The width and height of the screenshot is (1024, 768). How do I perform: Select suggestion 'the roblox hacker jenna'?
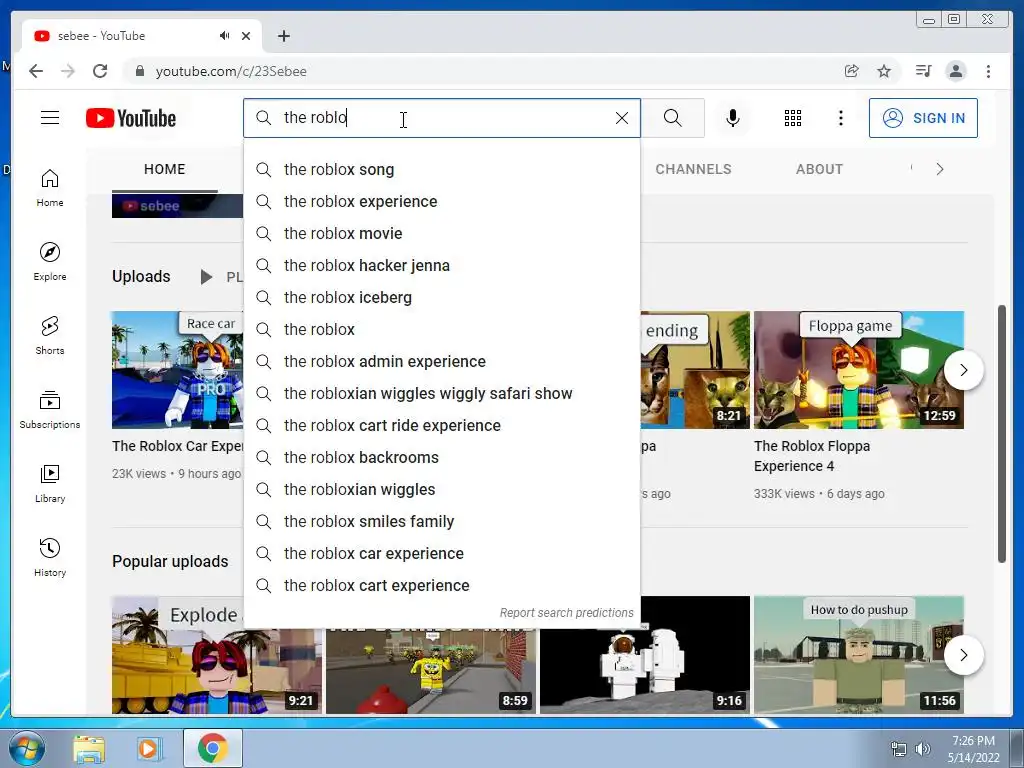[x=441, y=266]
